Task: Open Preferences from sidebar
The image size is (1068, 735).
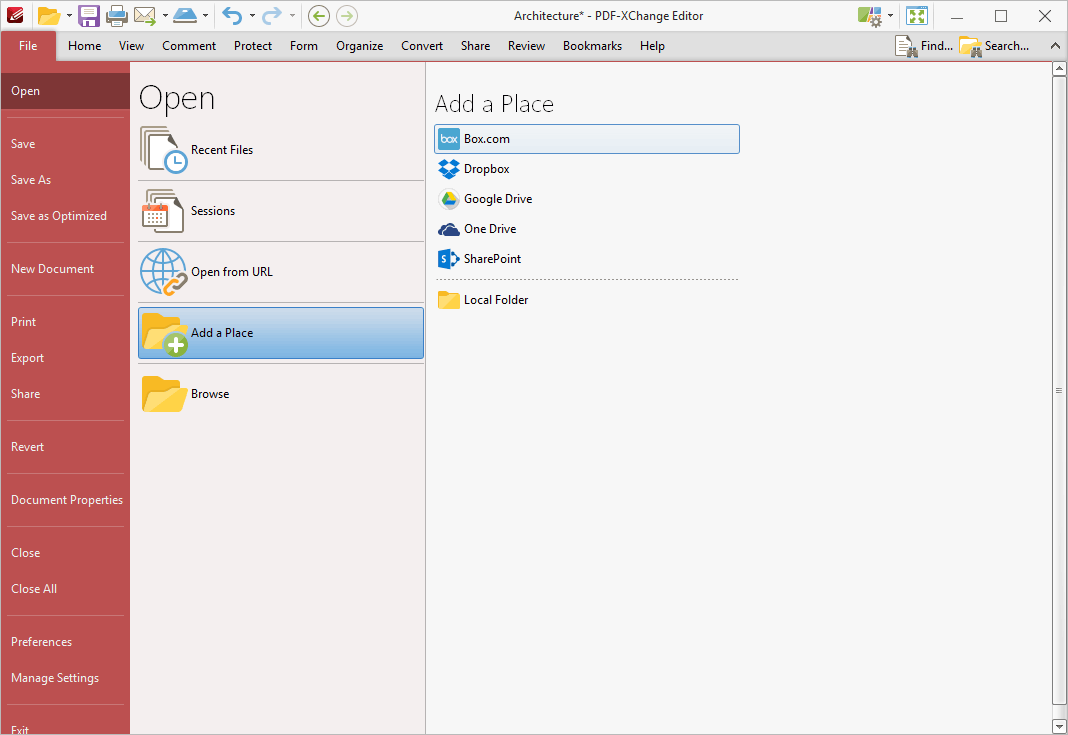Action: (65, 642)
